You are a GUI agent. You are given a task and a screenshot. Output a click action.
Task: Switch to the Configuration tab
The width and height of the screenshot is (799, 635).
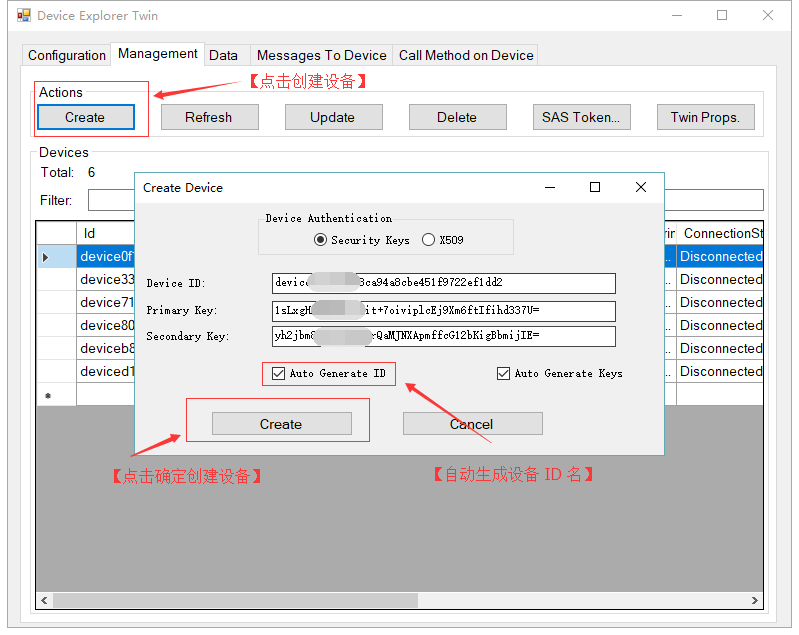tap(67, 55)
